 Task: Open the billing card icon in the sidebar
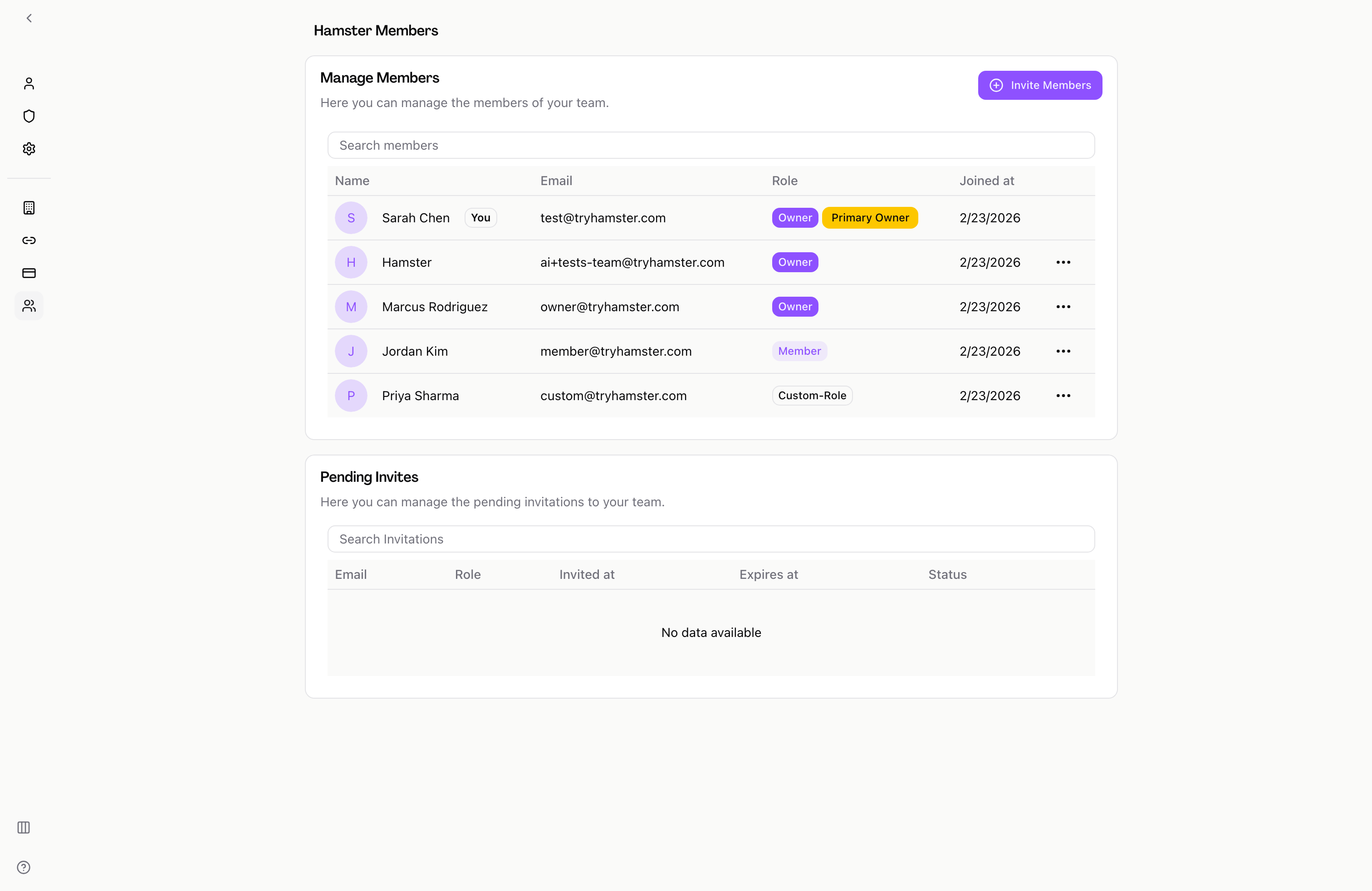pyautogui.click(x=29, y=273)
